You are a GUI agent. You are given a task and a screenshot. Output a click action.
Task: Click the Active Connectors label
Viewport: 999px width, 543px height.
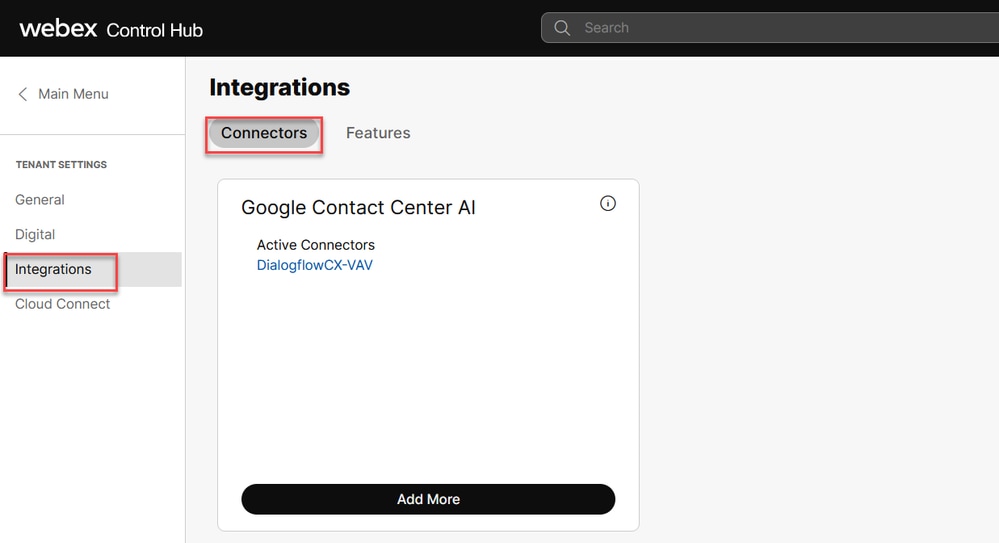(315, 245)
